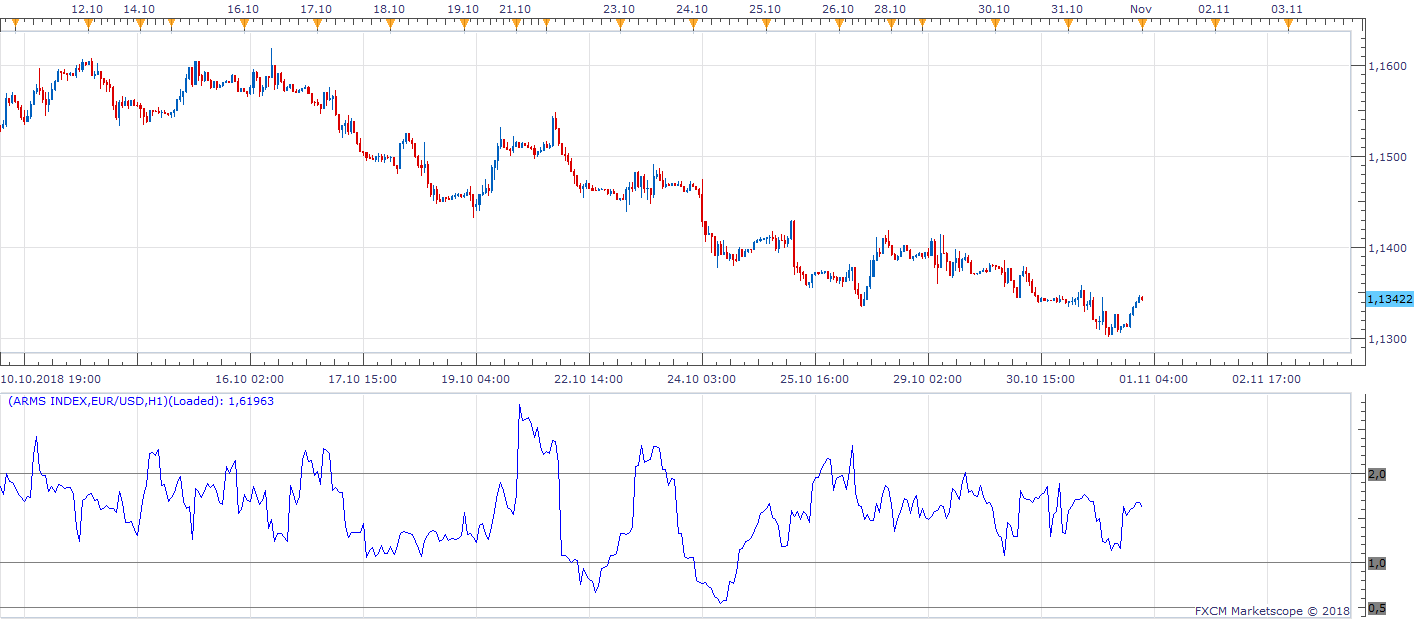Click the current price label 1,13422
The height and width of the screenshot is (619, 1423).
[1389, 299]
